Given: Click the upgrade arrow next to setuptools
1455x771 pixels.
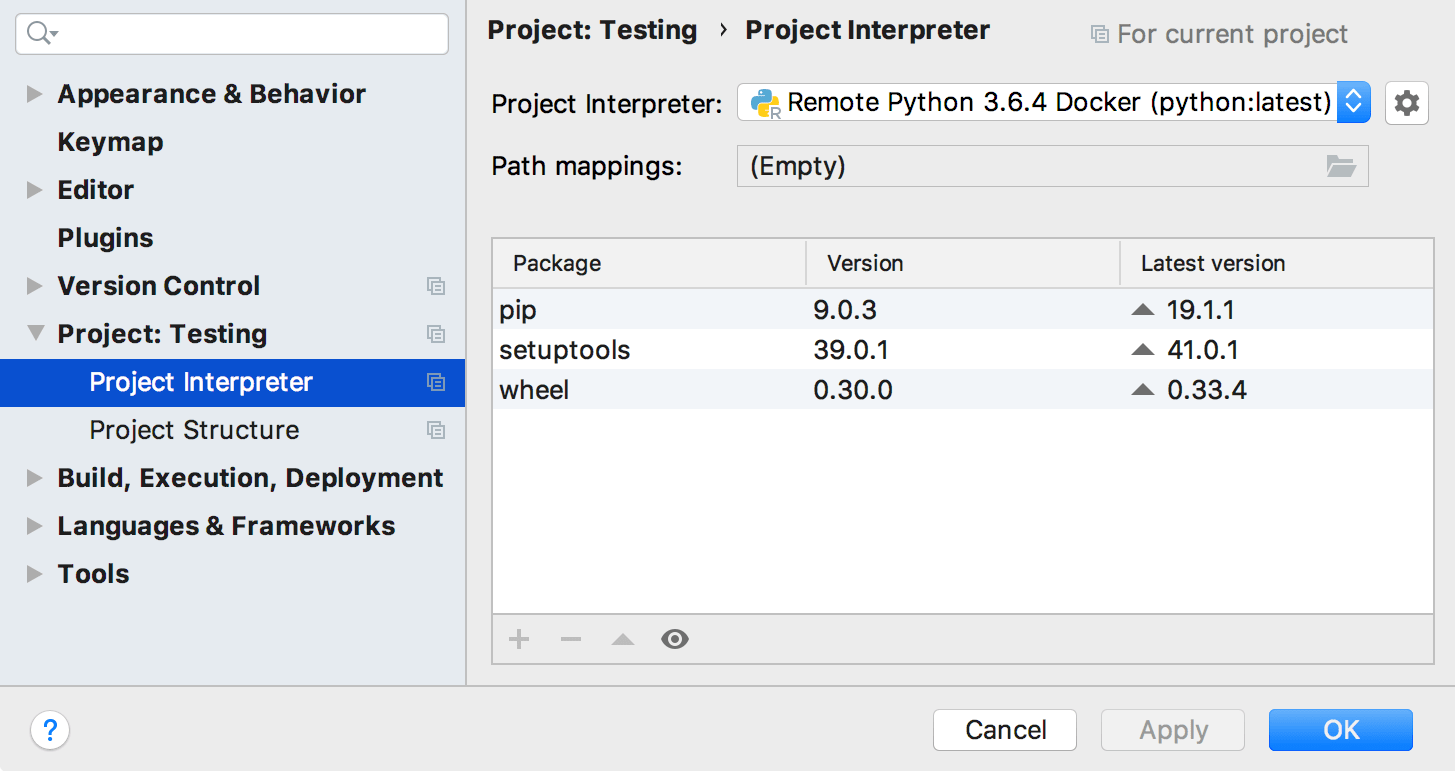Looking at the screenshot, I should [1142, 349].
